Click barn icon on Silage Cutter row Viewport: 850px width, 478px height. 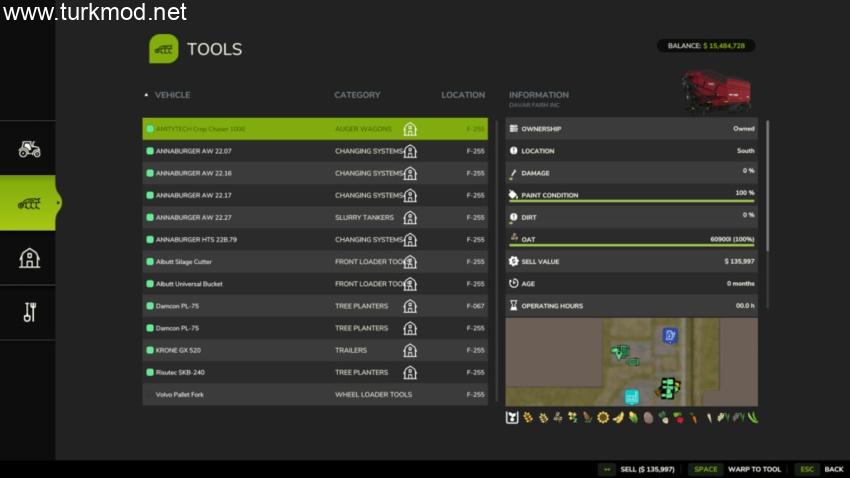tap(410, 262)
